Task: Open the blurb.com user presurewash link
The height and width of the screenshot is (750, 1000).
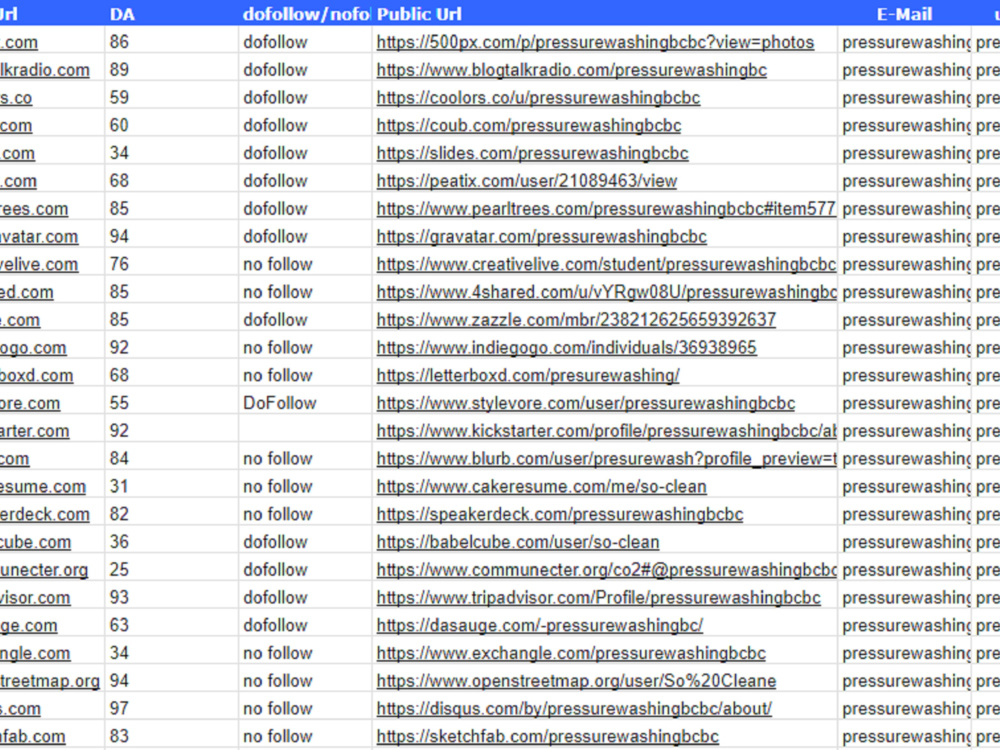Action: point(606,459)
